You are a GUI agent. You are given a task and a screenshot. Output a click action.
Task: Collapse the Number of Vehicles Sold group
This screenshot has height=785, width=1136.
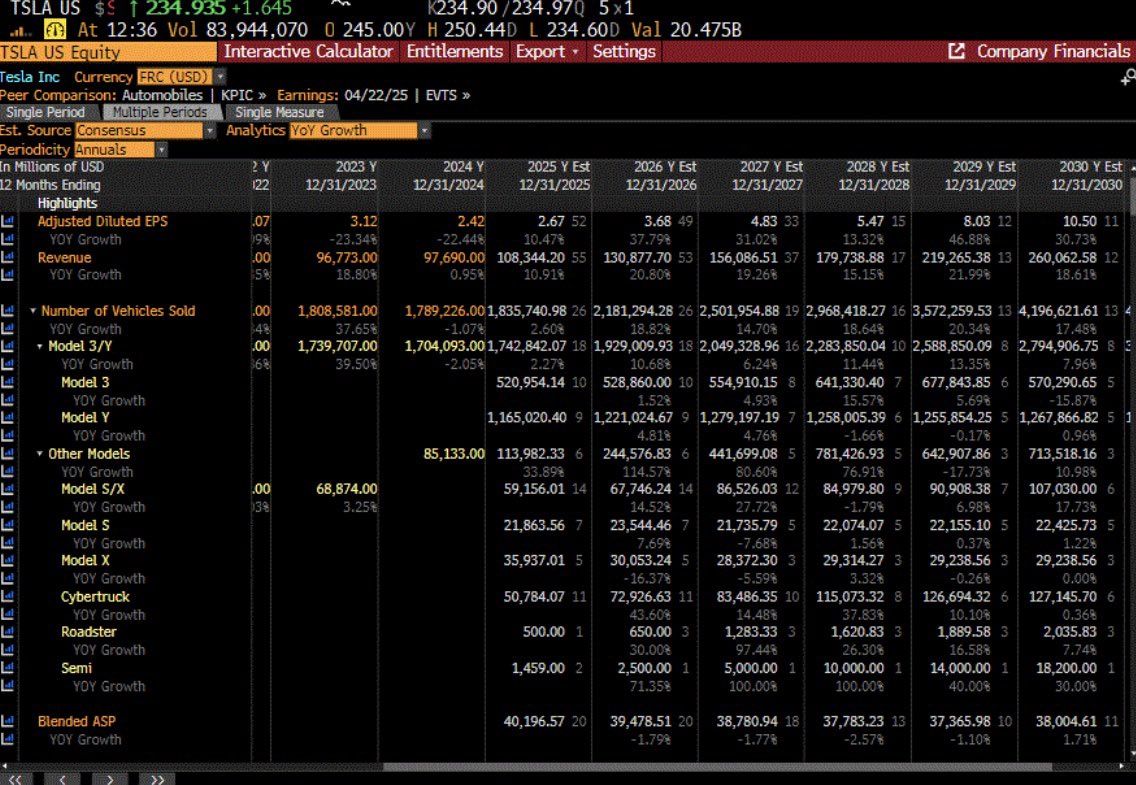(33, 311)
